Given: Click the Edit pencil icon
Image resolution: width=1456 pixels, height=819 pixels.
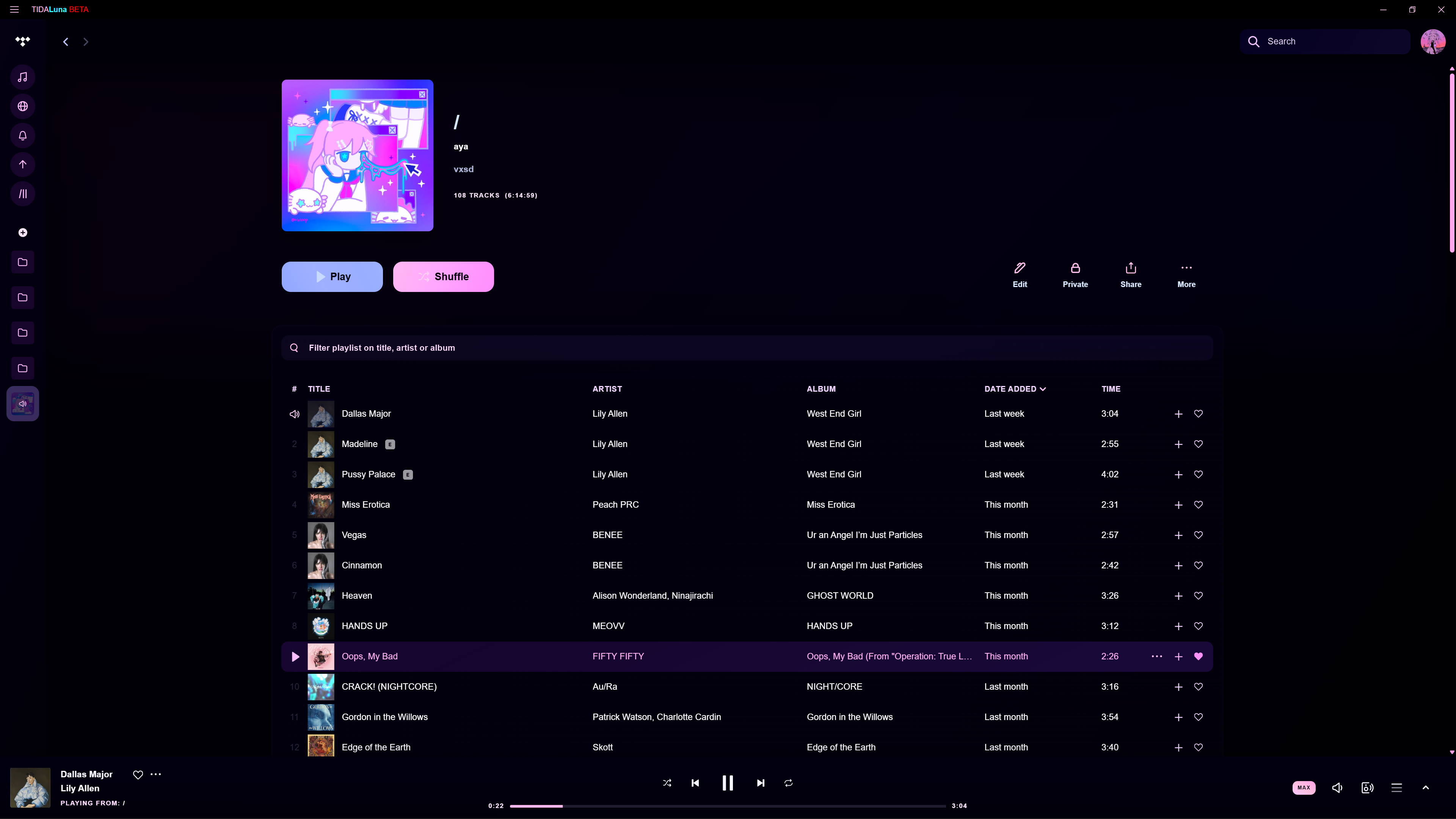Looking at the screenshot, I should tap(1020, 268).
